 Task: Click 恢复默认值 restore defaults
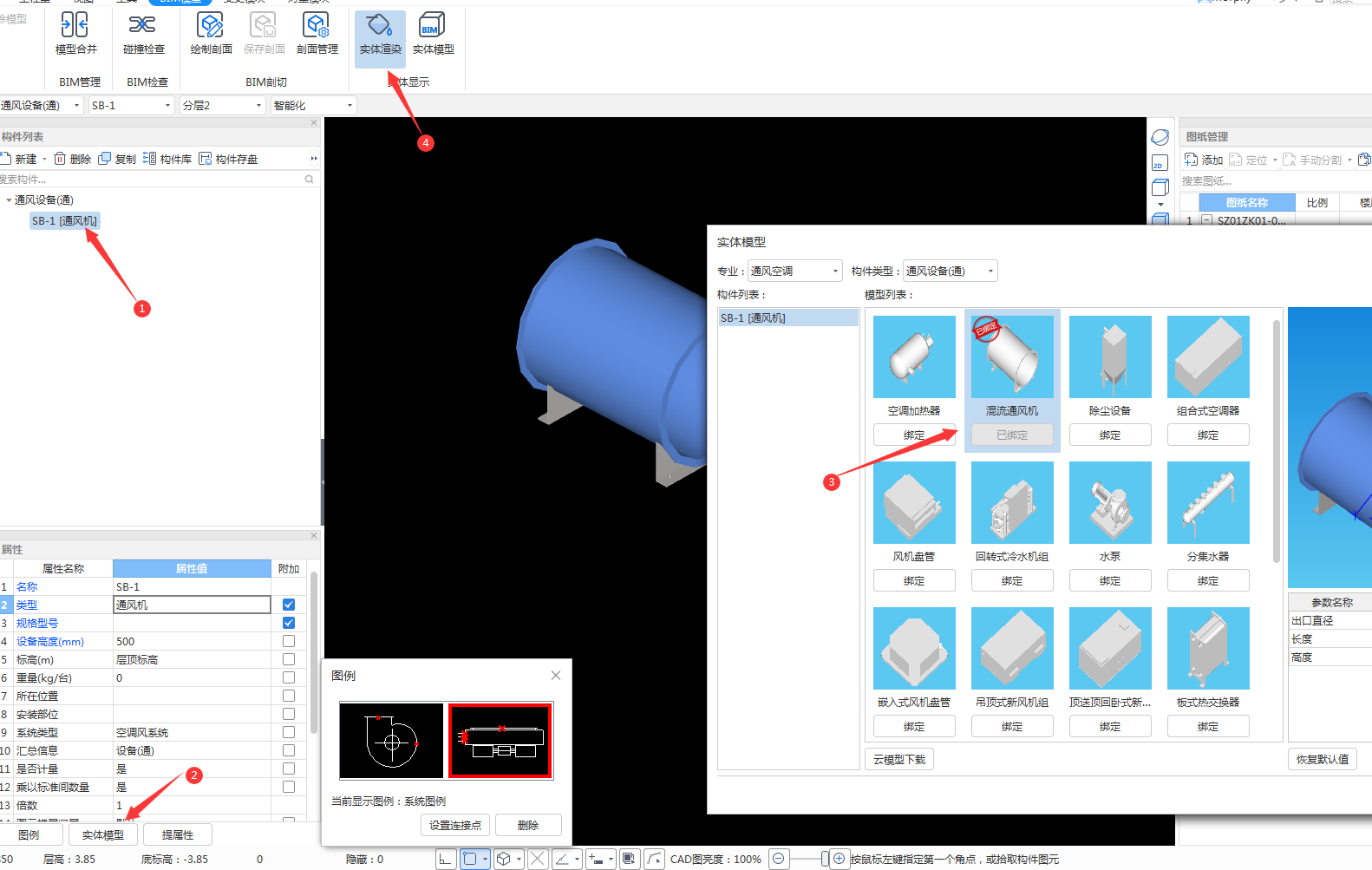click(x=1323, y=759)
